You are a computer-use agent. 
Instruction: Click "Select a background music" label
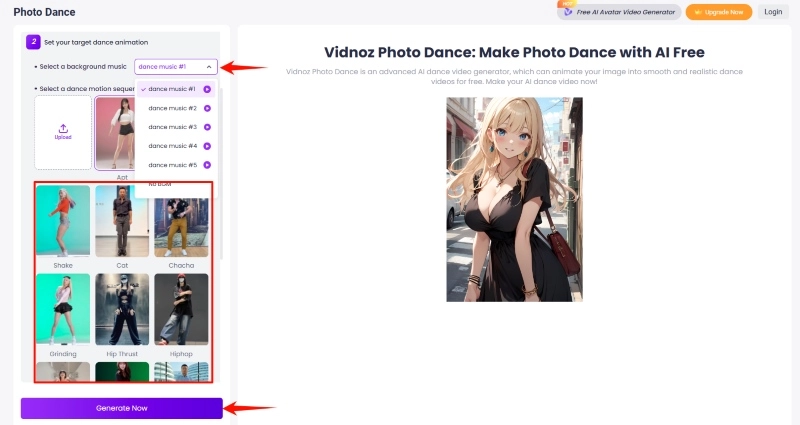coord(83,67)
